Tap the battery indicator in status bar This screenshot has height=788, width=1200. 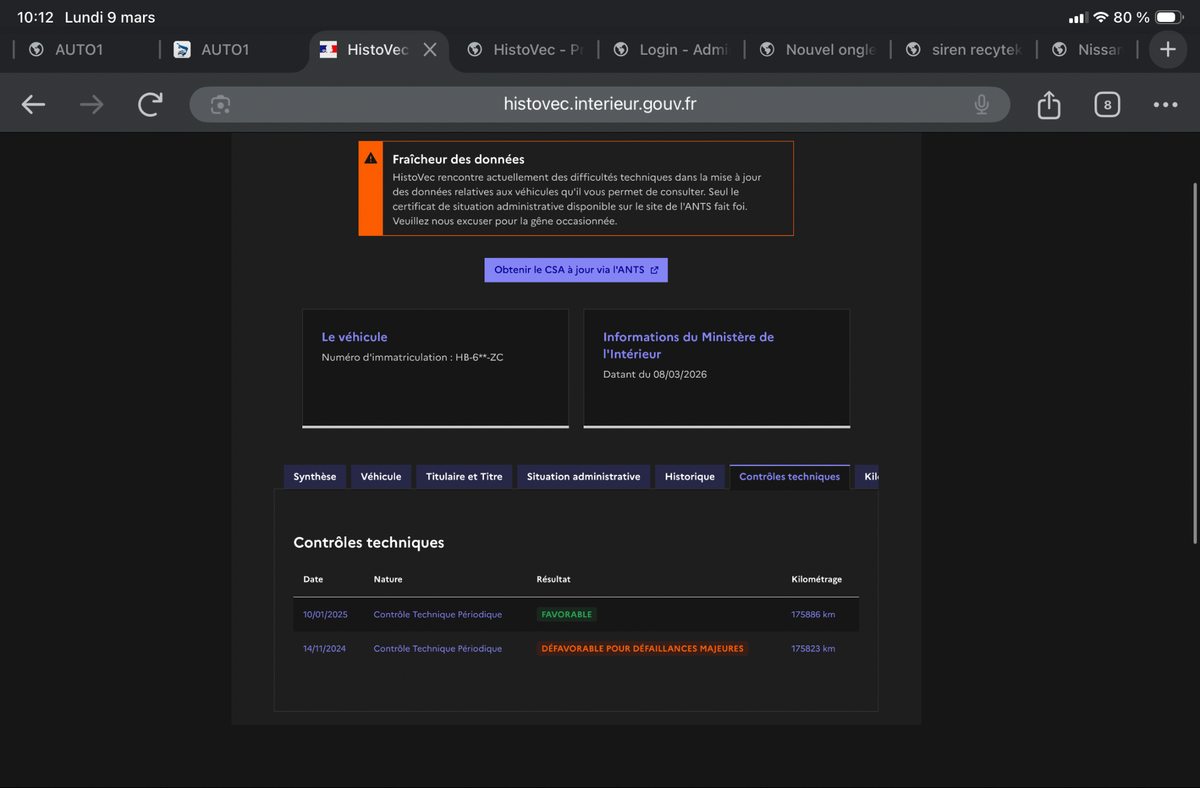1170,17
